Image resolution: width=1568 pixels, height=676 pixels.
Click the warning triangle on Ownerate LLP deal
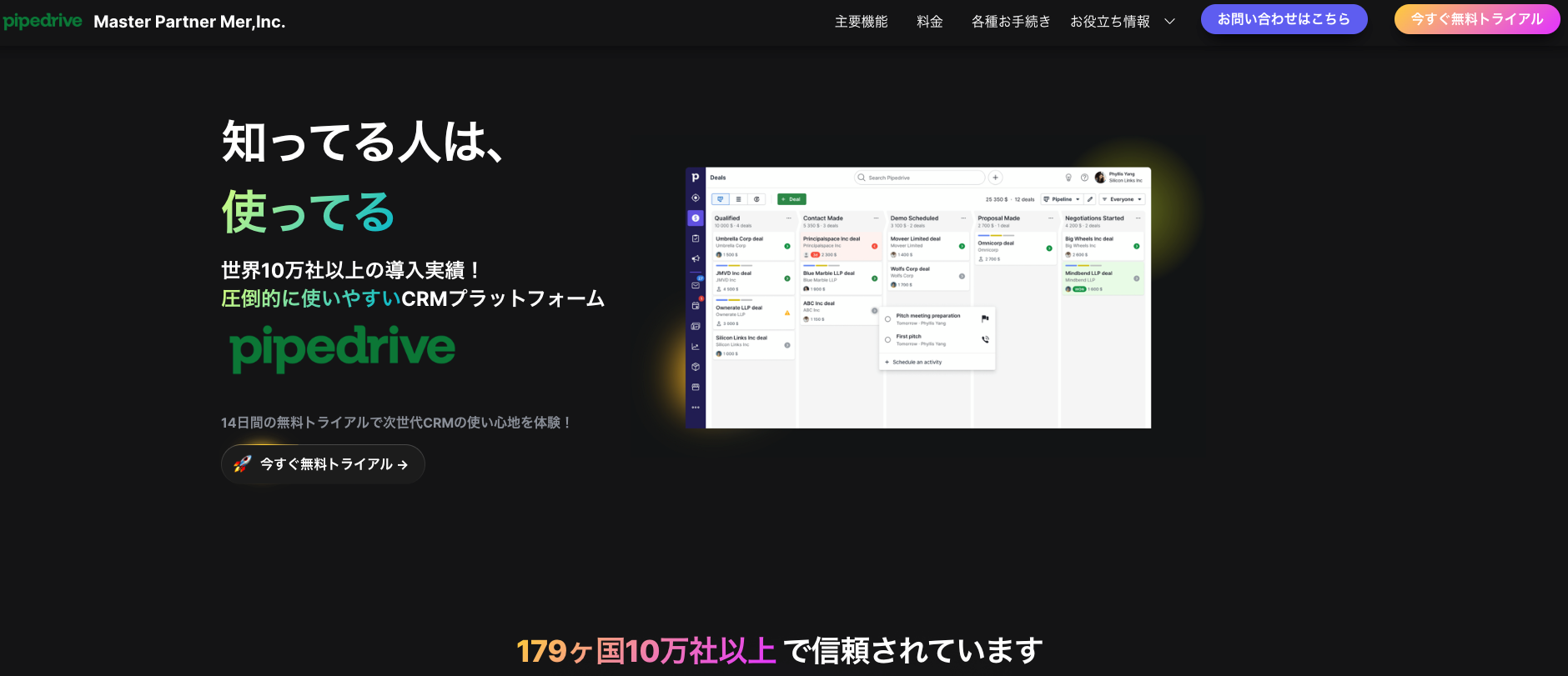point(787,313)
